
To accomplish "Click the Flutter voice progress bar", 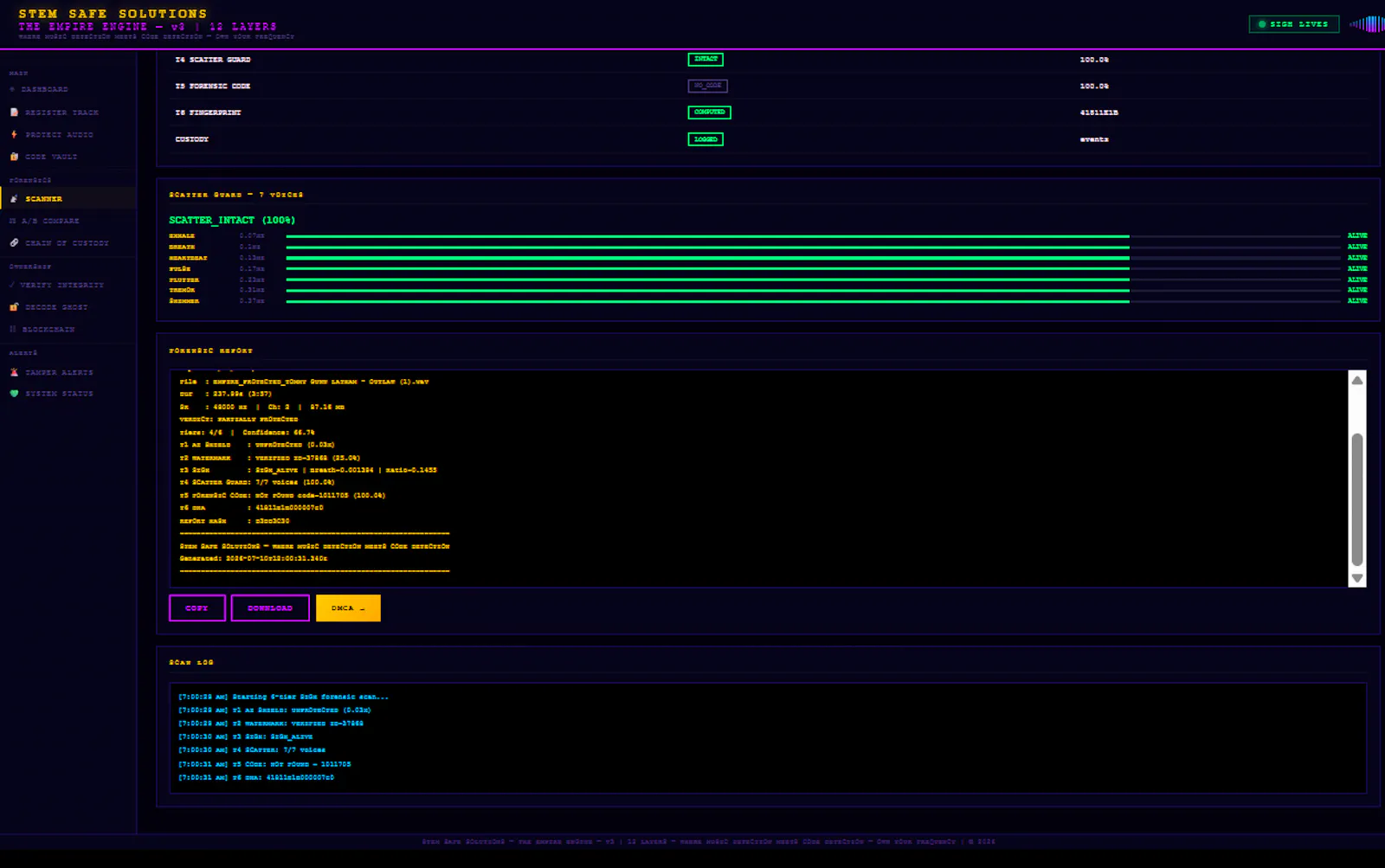I will point(813,280).
